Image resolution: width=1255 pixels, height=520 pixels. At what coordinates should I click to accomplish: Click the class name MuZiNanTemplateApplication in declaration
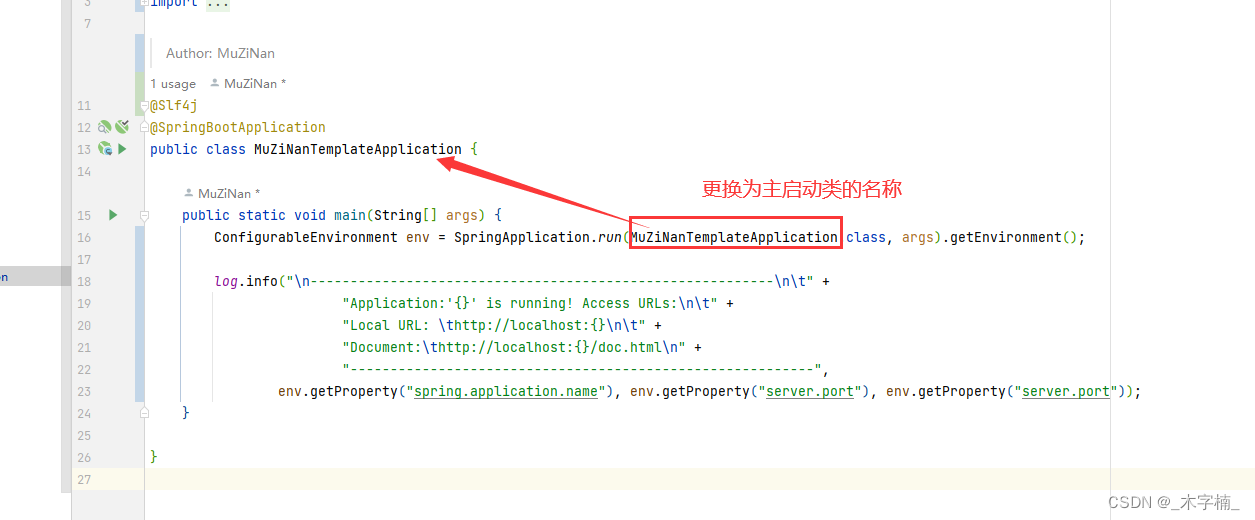(x=358, y=149)
